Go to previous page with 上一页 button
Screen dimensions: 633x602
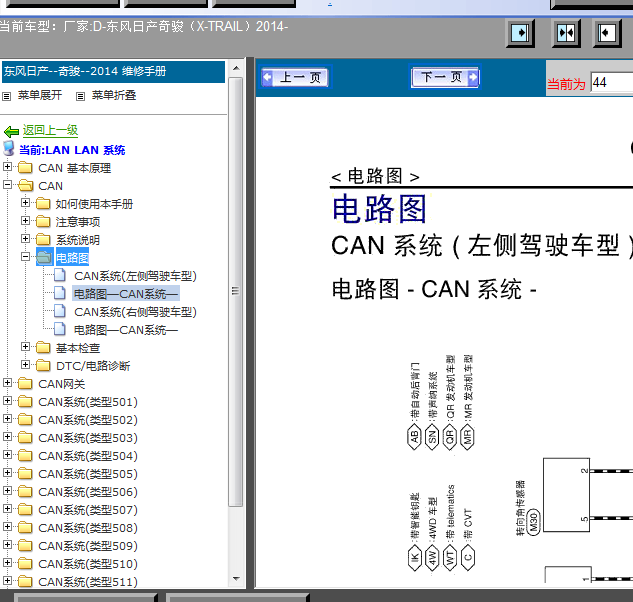pos(294,78)
